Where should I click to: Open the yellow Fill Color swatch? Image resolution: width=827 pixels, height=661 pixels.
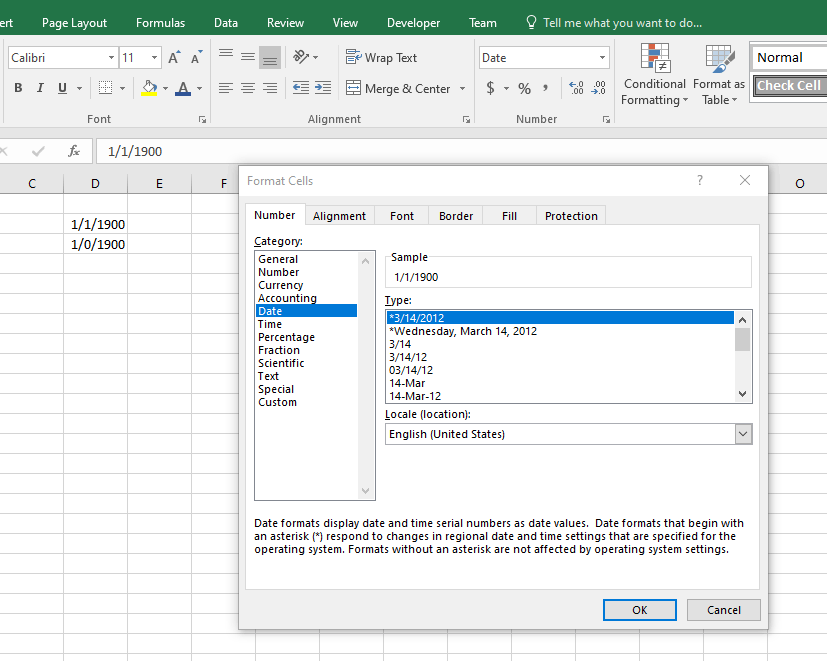pos(149,88)
